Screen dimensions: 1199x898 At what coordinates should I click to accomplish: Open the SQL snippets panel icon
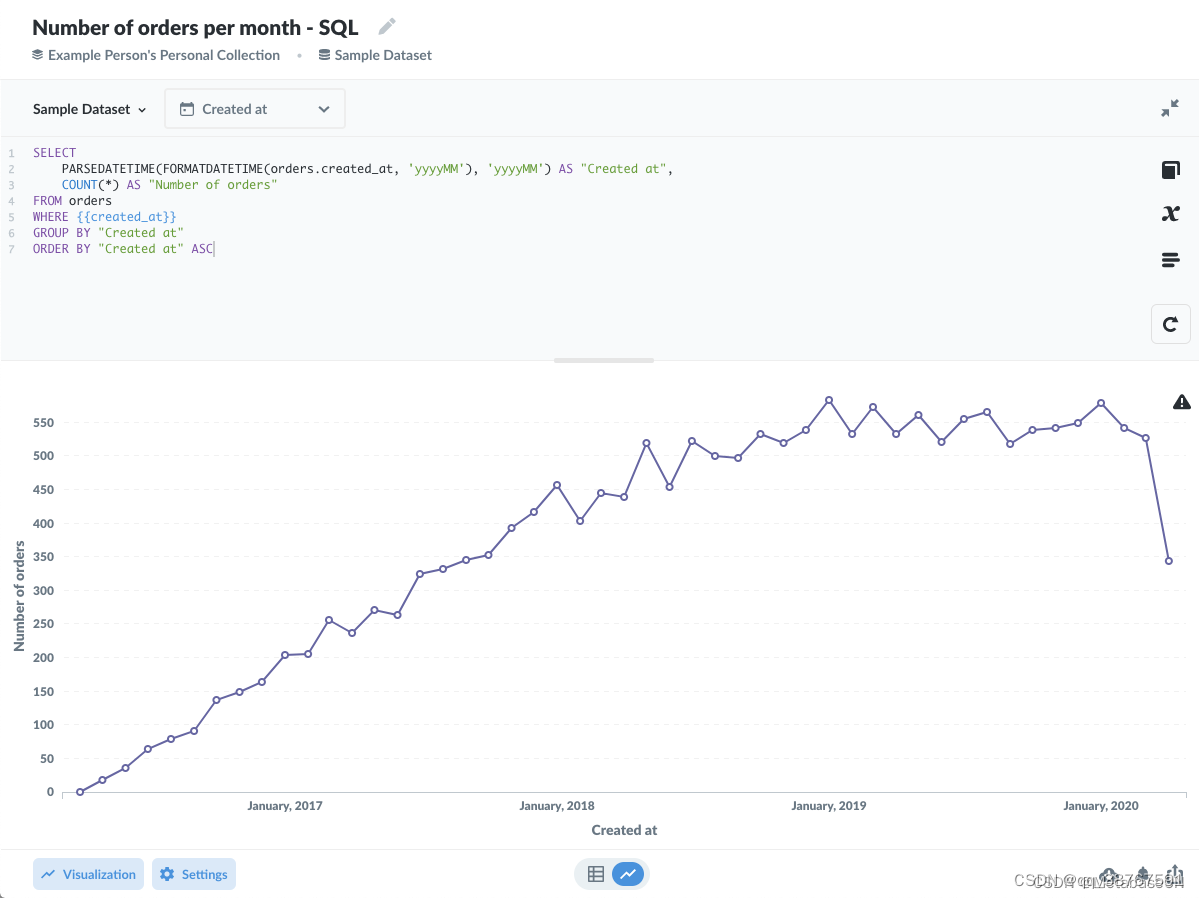[1170, 260]
